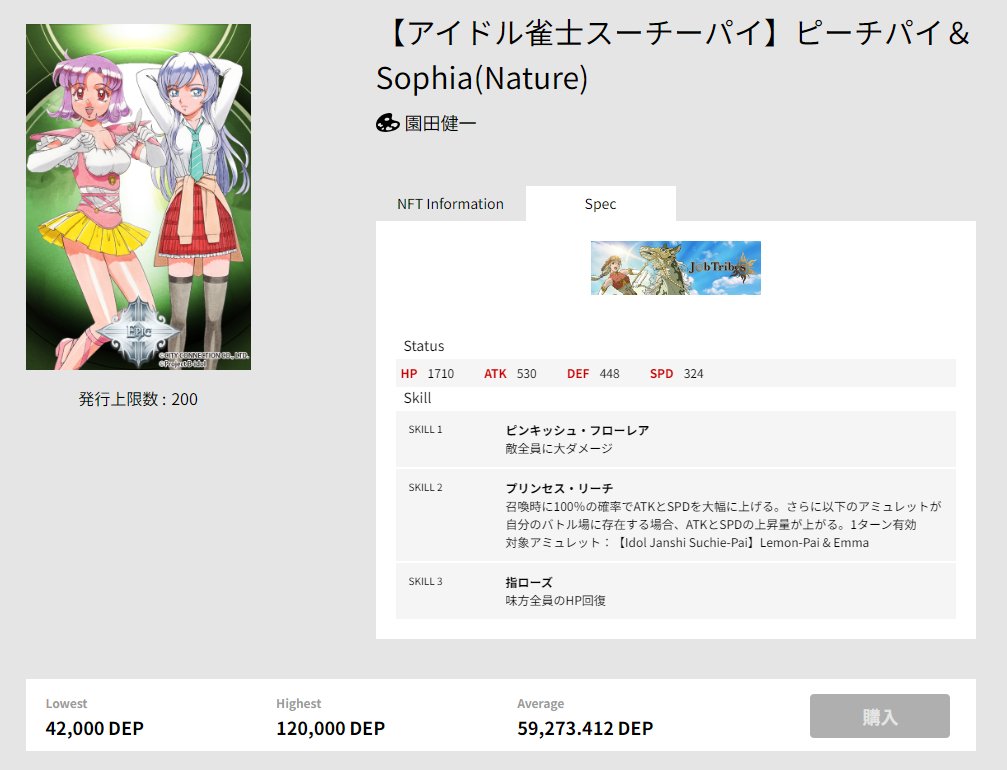The height and width of the screenshot is (770, 1007).
Task: Click description 敵全員に大ダメージ
Action: pos(559,448)
